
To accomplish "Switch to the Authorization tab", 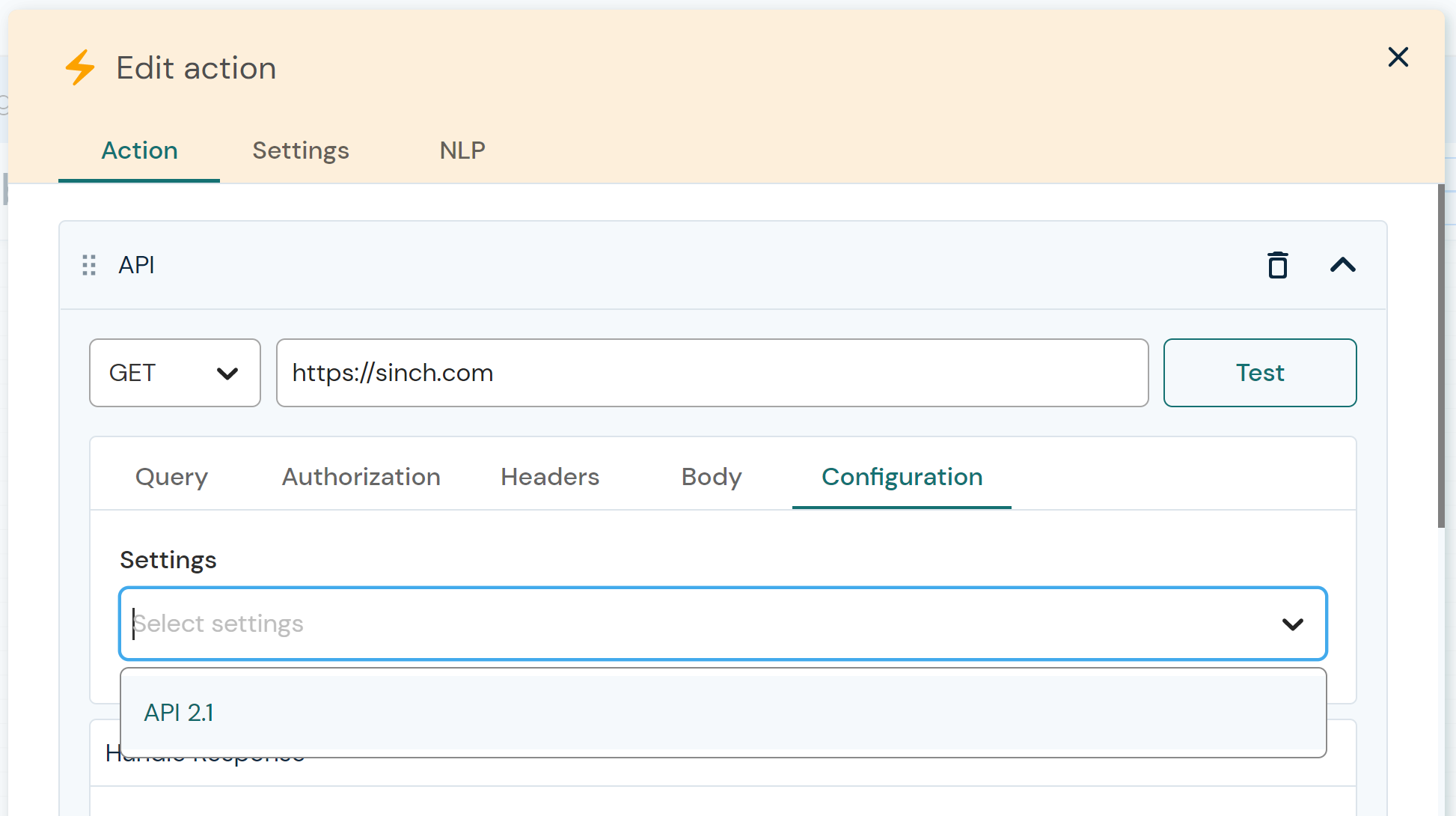I will coord(361,477).
